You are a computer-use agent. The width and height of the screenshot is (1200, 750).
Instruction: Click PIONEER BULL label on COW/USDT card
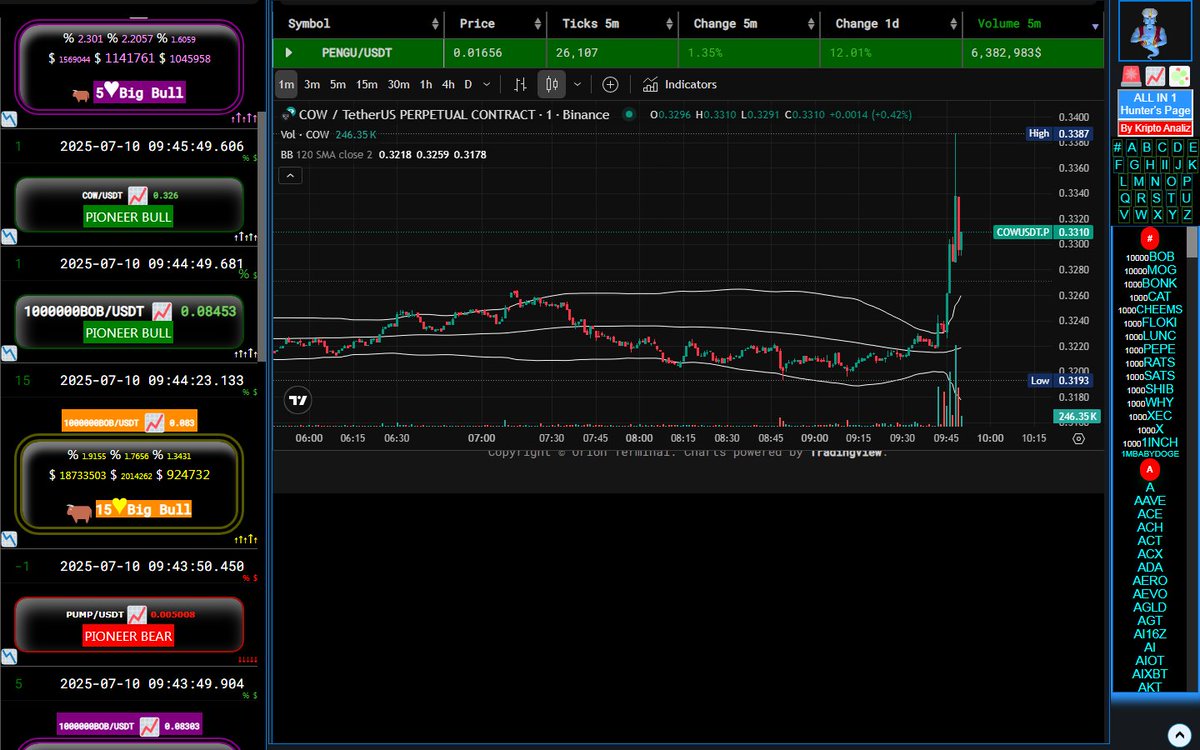point(128,216)
